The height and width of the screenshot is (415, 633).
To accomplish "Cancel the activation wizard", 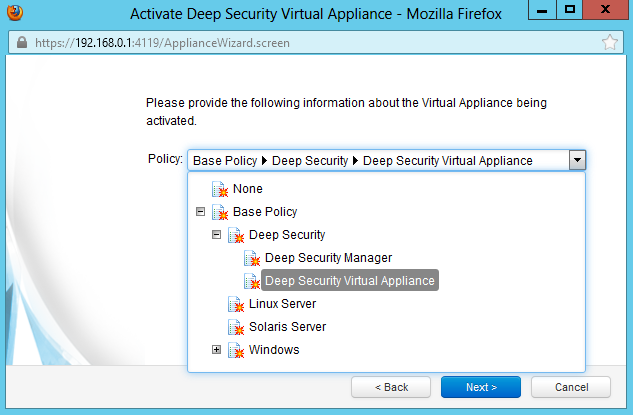I will coord(571,387).
